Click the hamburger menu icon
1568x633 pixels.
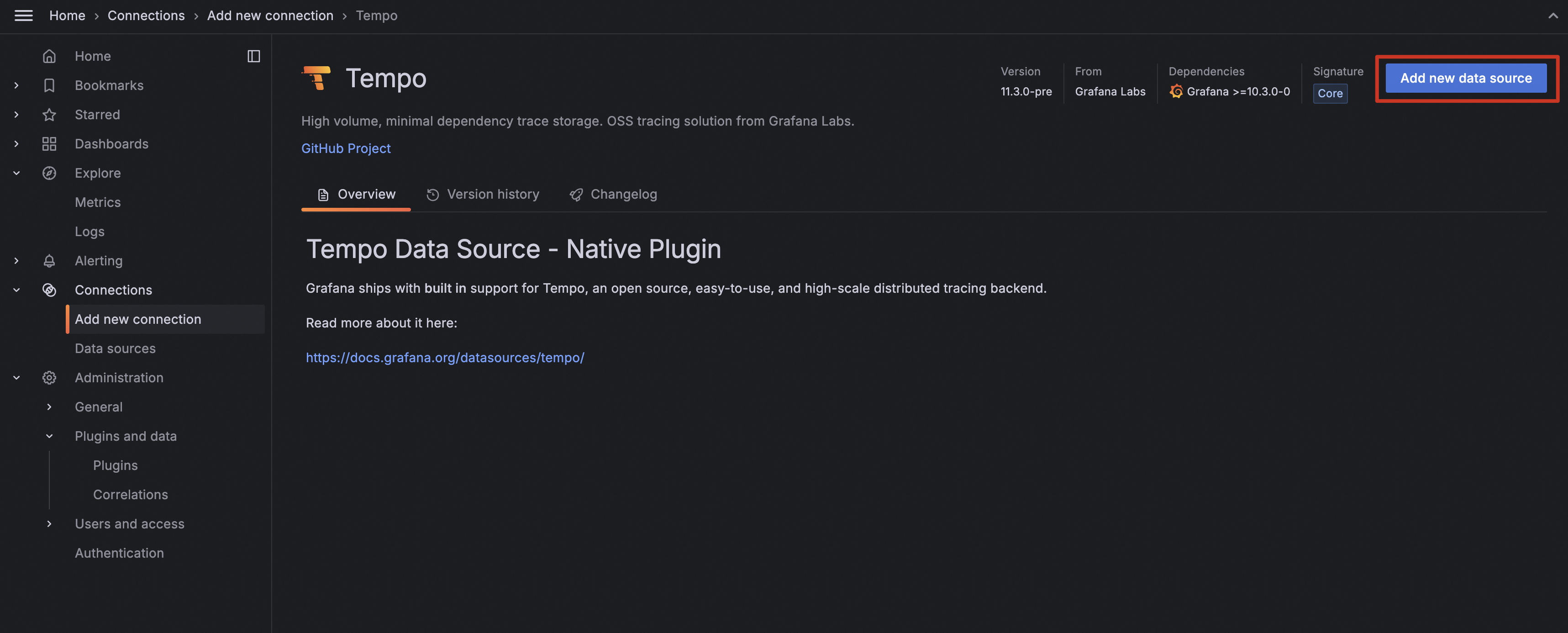(23, 16)
